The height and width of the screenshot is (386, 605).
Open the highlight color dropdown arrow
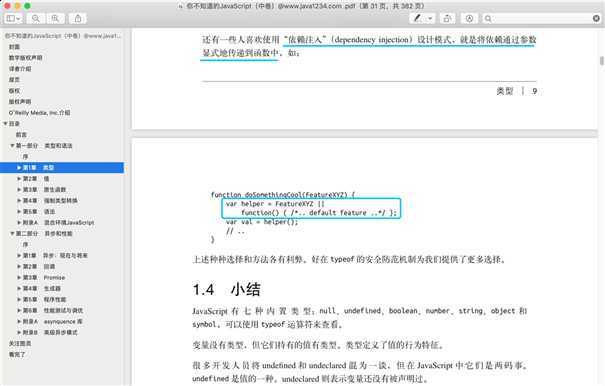[x=430, y=19]
